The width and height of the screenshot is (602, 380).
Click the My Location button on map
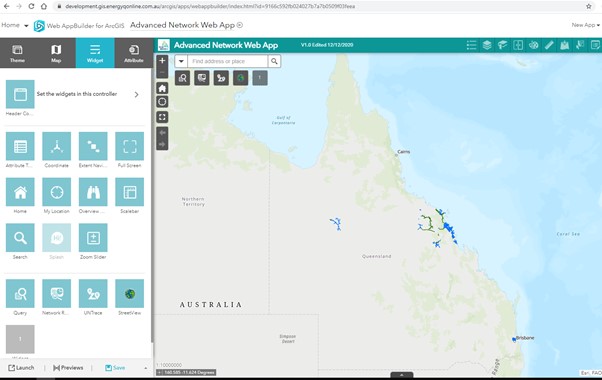tap(162, 102)
